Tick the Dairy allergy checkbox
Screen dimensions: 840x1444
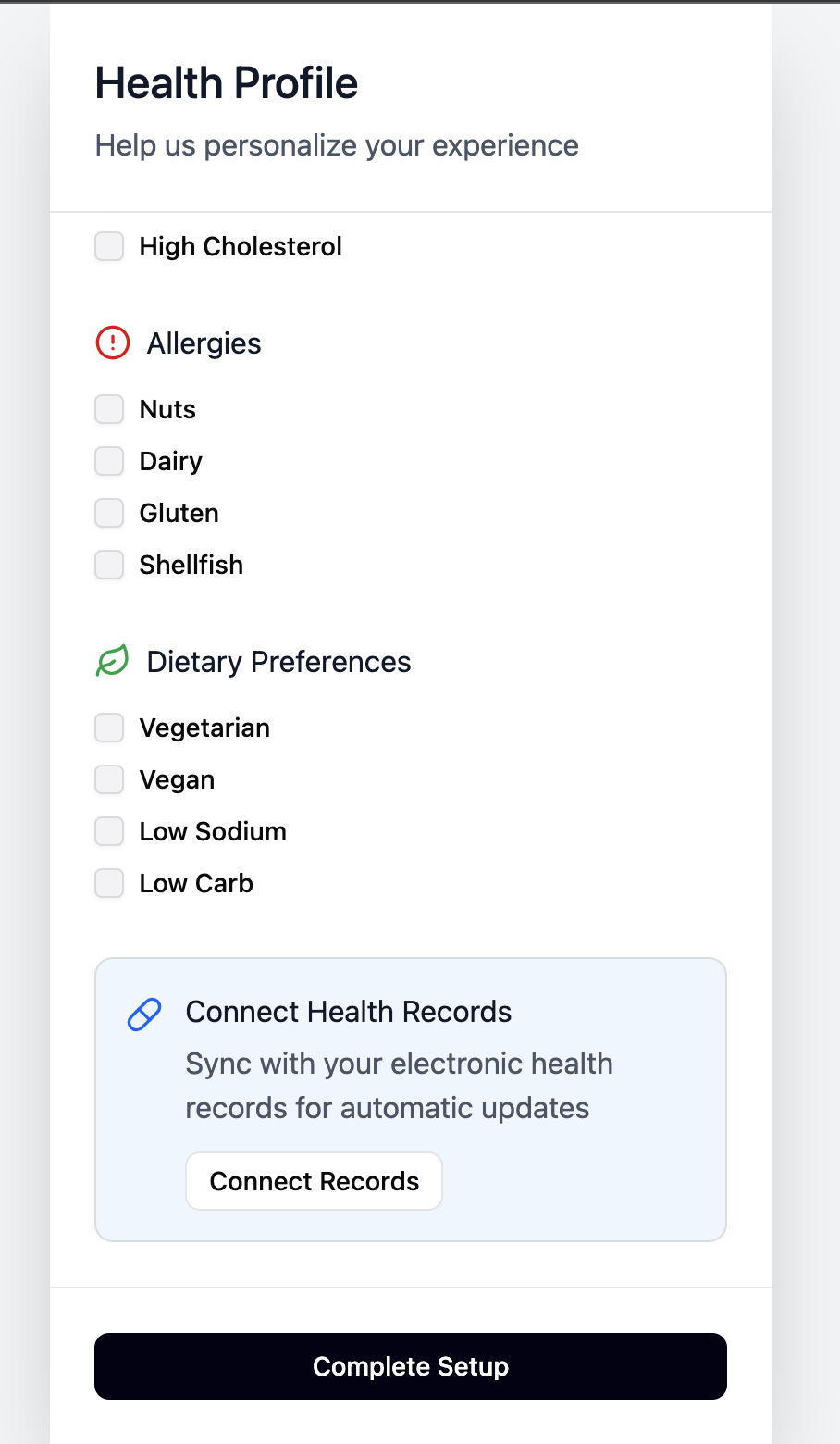coord(109,462)
